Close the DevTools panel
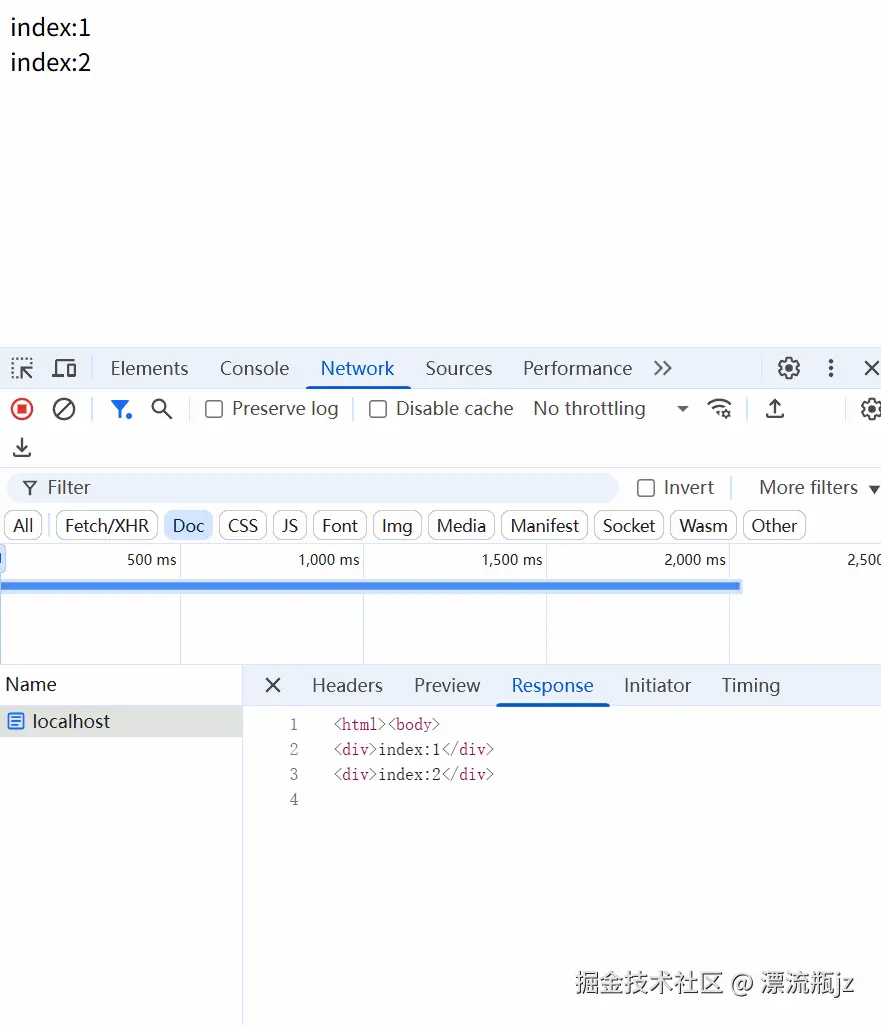 [871, 368]
